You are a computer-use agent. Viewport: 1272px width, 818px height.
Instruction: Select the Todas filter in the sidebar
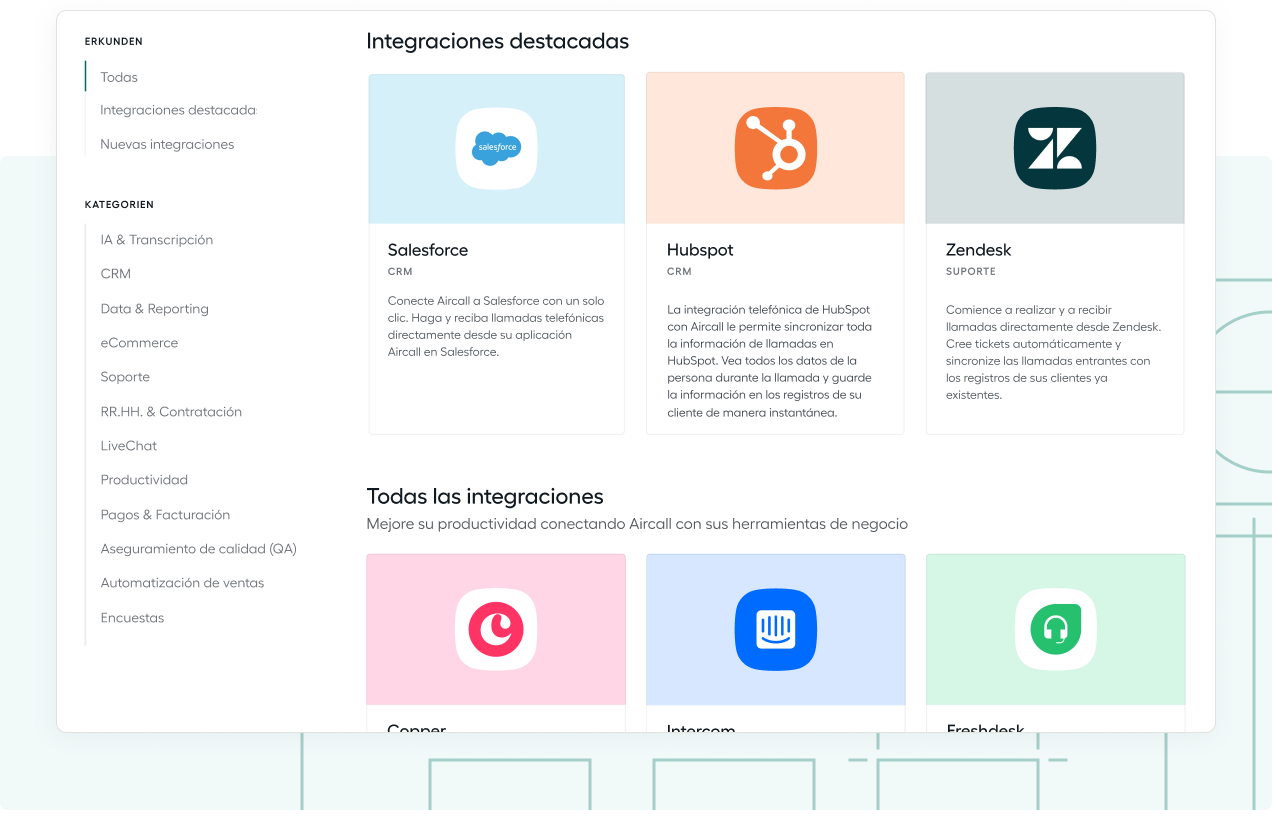point(119,77)
